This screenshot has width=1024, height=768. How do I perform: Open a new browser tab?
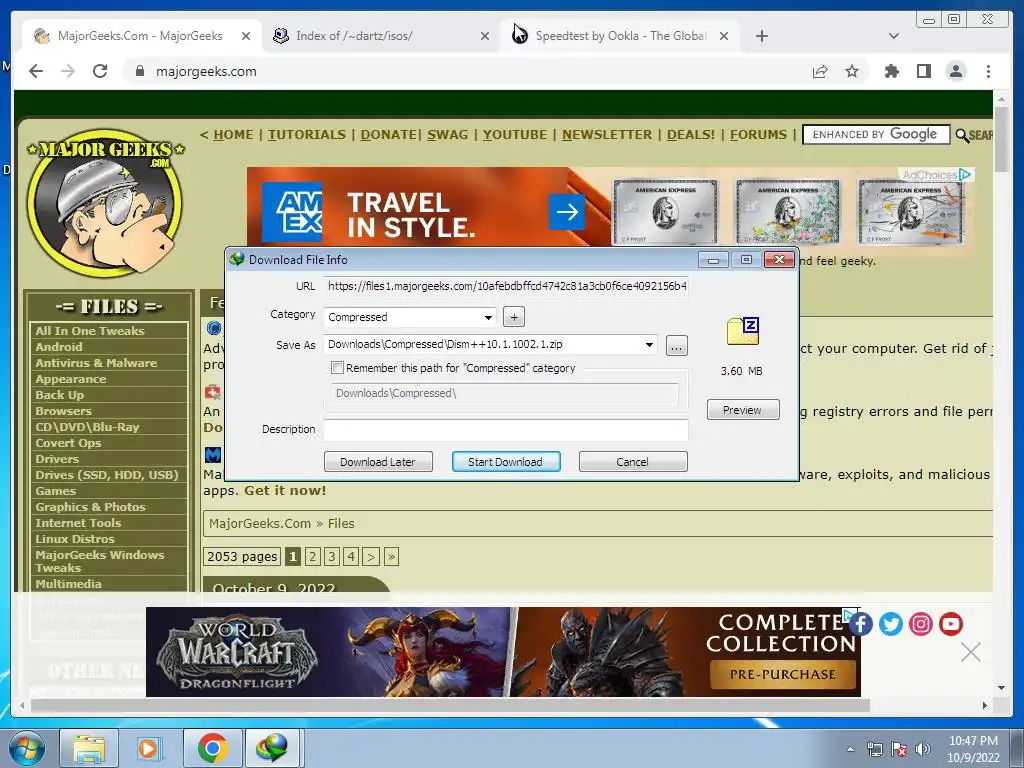[761, 36]
